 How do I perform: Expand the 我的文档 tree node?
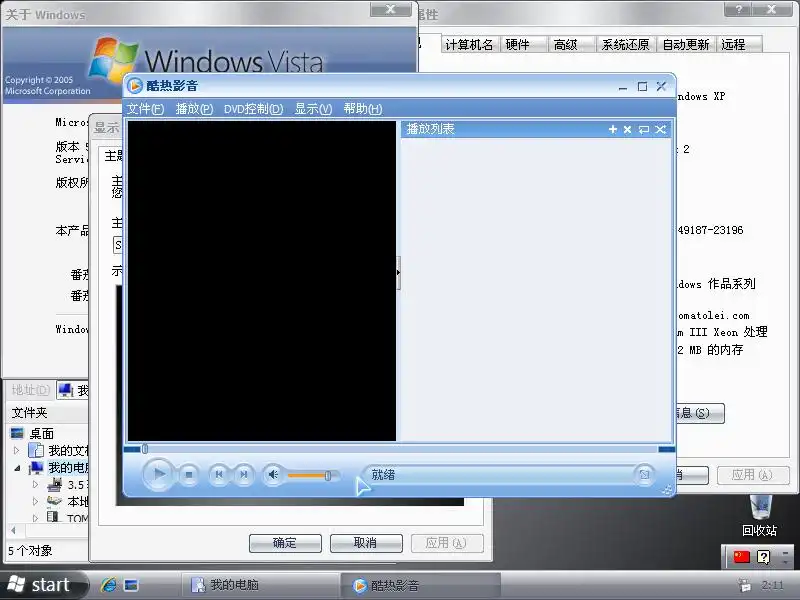click(16, 451)
